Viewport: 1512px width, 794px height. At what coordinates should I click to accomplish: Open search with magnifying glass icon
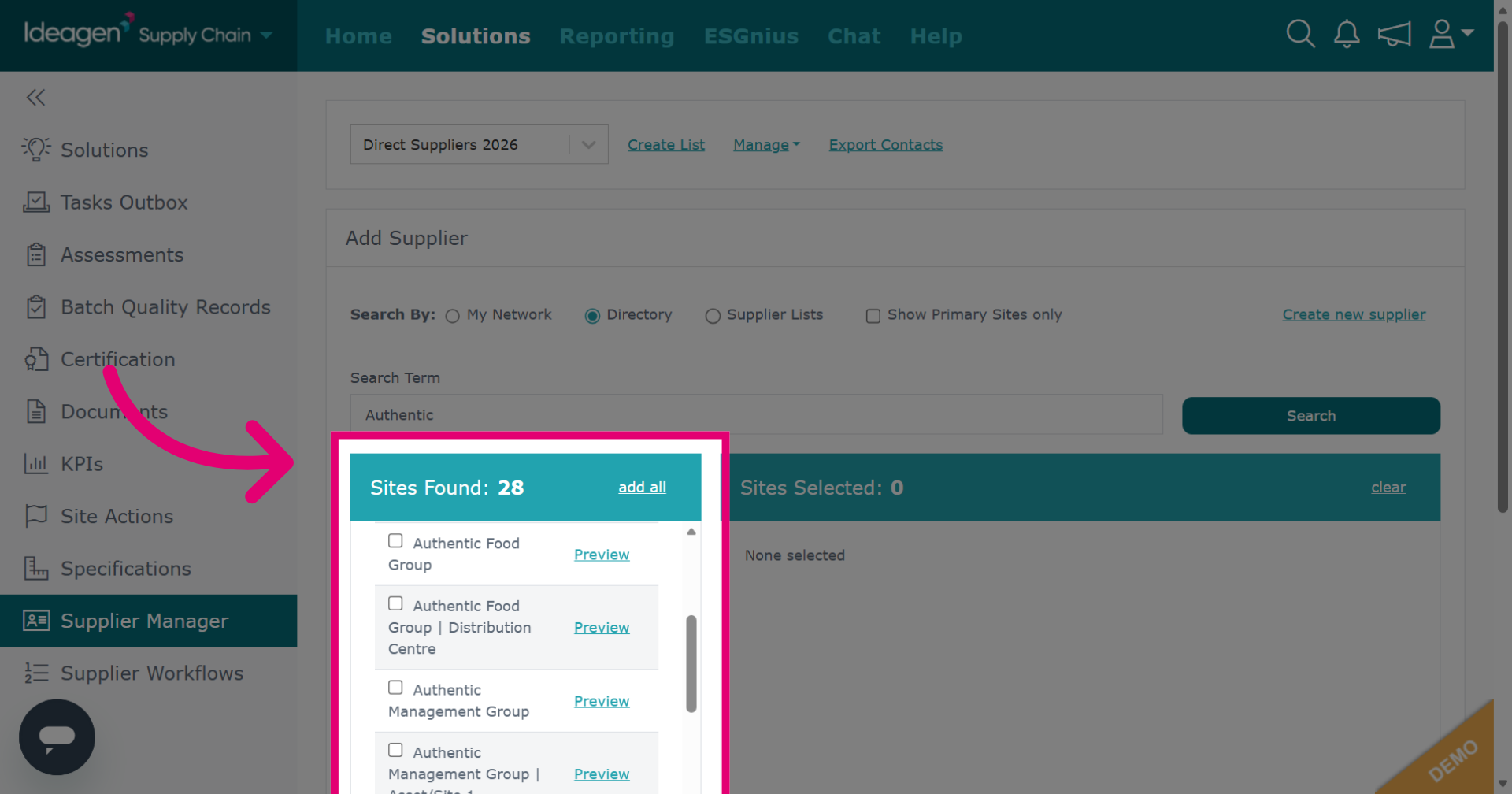pyautogui.click(x=1300, y=34)
